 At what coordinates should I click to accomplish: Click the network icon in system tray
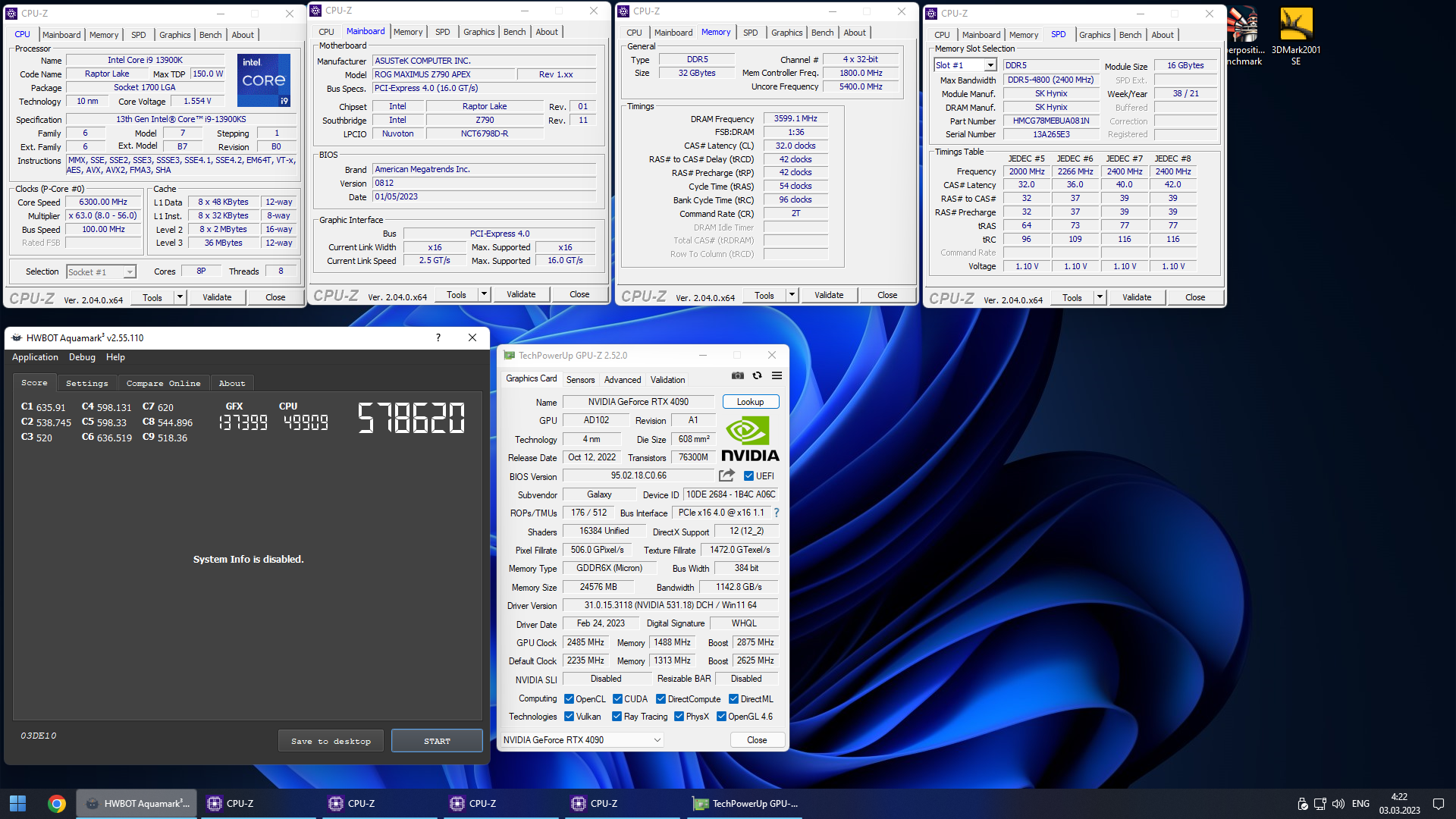tap(1320, 804)
